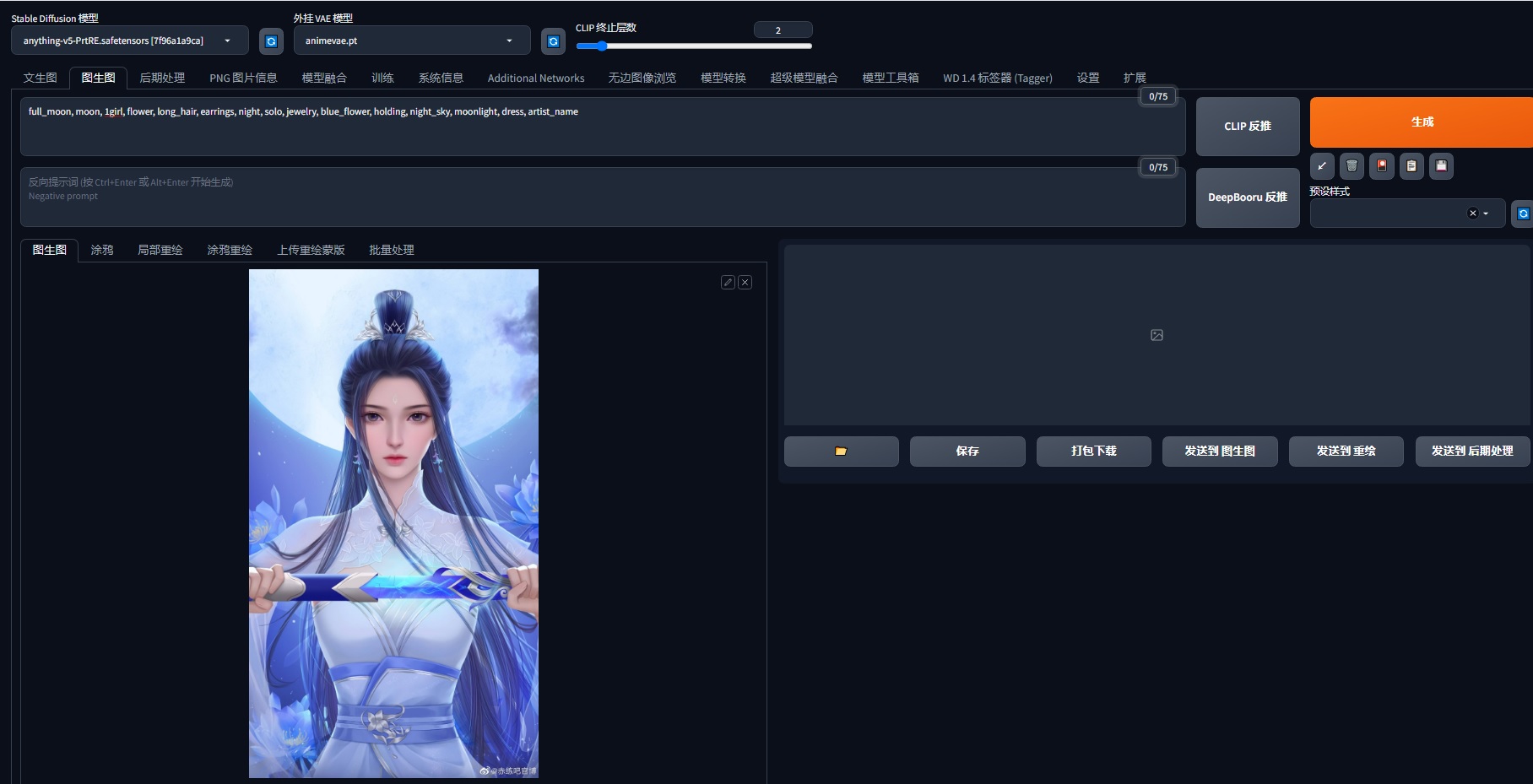Clear the preset style selection
The image size is (1533, 784).
(1472, 213)
